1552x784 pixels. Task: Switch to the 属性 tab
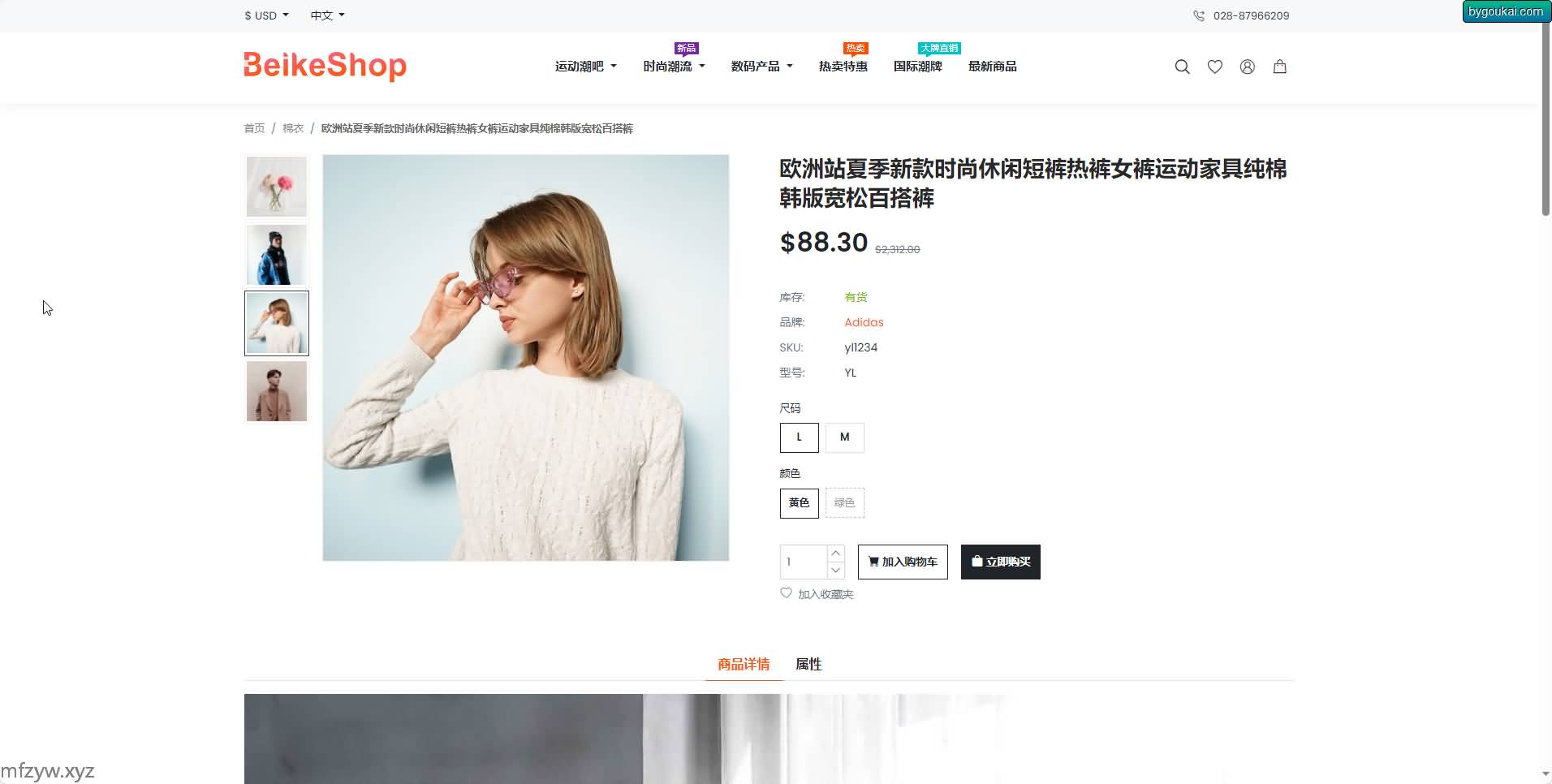pos(808,664)
